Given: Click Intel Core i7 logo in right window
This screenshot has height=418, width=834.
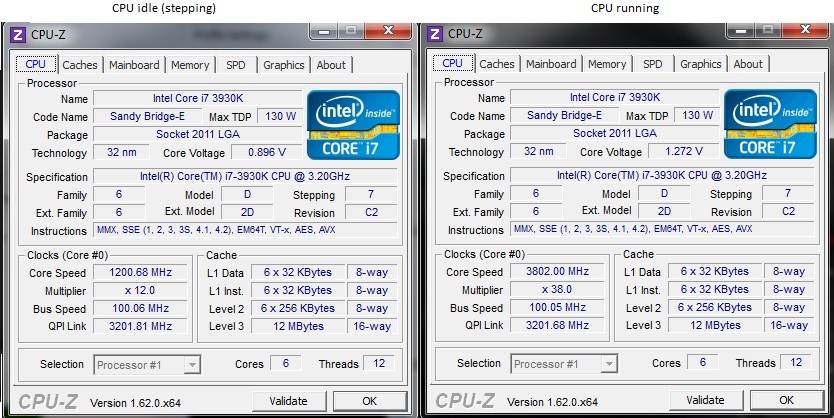Looking at the screenshot, I should (771, 124).
